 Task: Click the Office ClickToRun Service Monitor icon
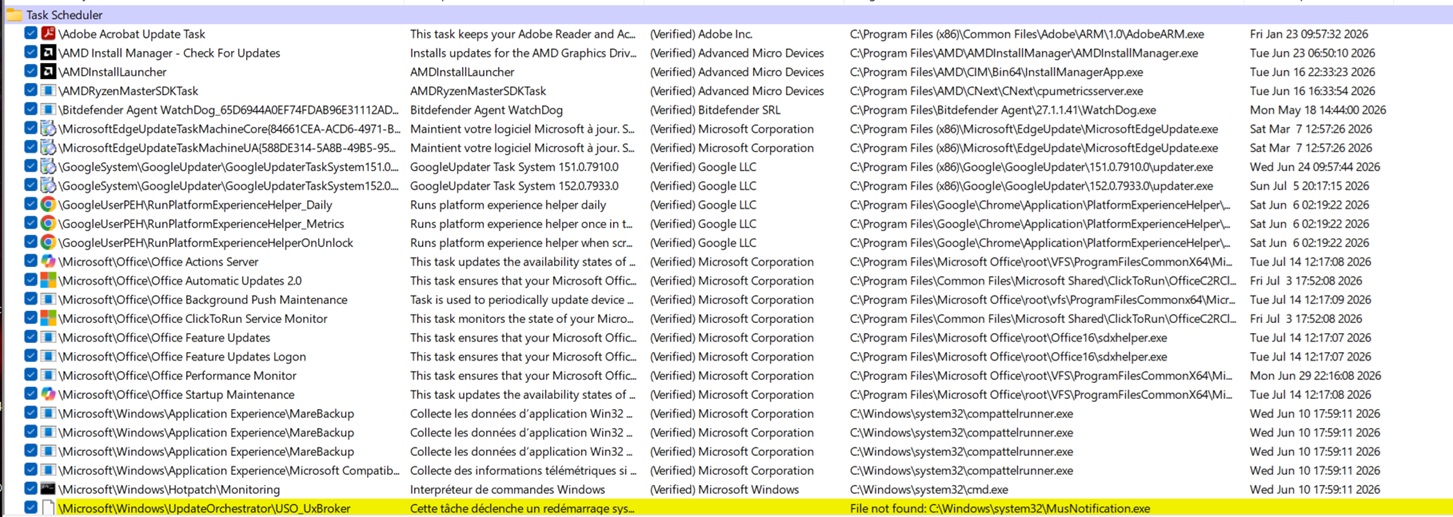click(47, 319)
